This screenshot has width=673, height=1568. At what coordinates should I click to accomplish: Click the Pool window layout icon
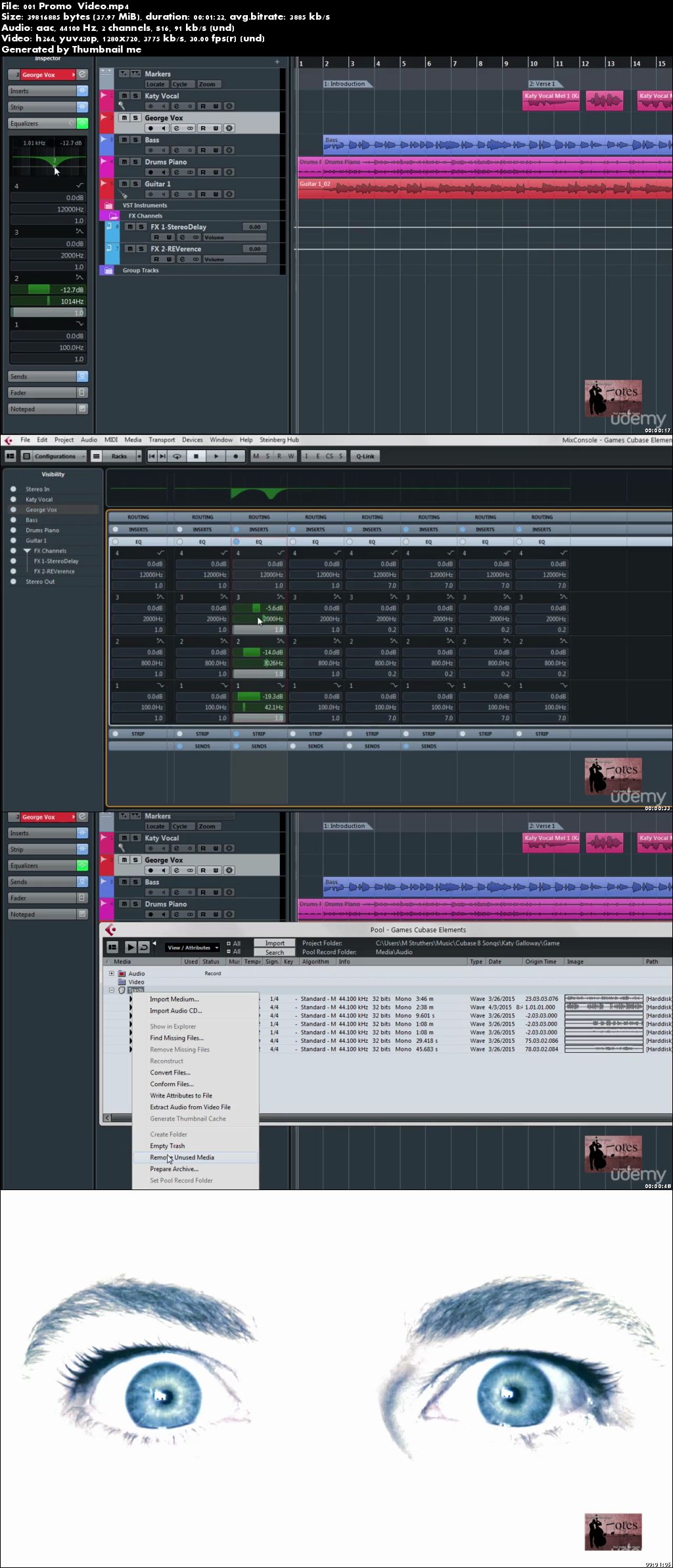(x=112, y=947)
